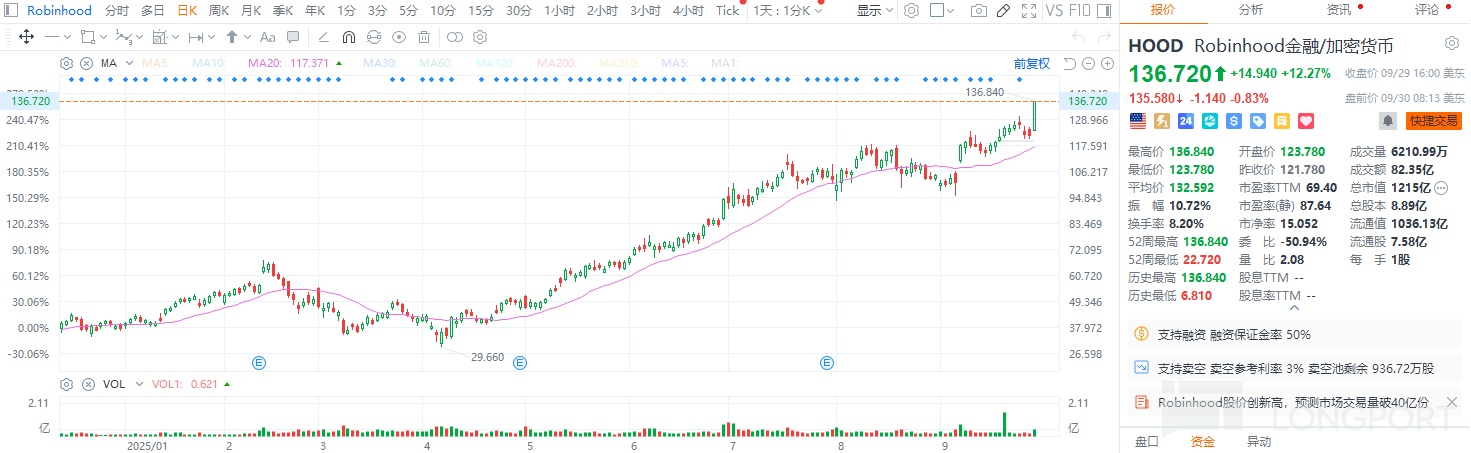
Task: Open the 显示 display dropdown
Action: [876, 11]
